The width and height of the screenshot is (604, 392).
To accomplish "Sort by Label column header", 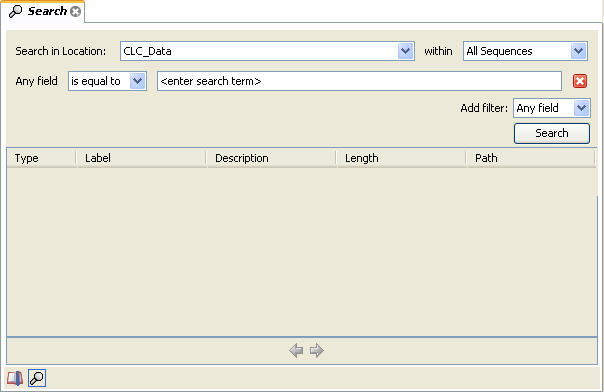I will (x=142, y=158).
